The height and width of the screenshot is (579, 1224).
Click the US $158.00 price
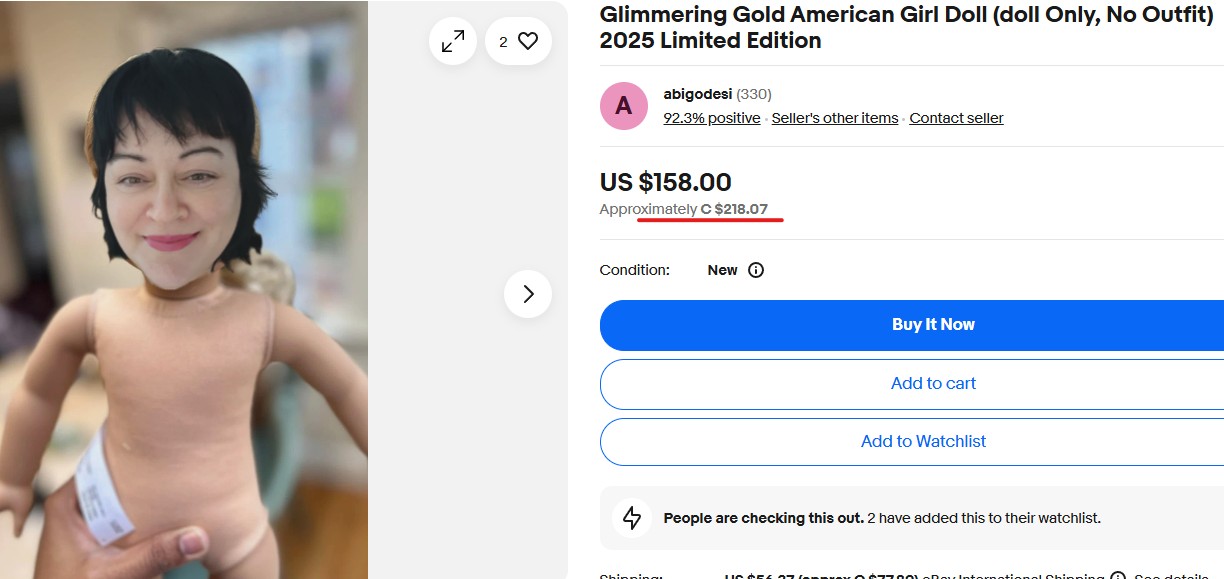click(665, 182)
